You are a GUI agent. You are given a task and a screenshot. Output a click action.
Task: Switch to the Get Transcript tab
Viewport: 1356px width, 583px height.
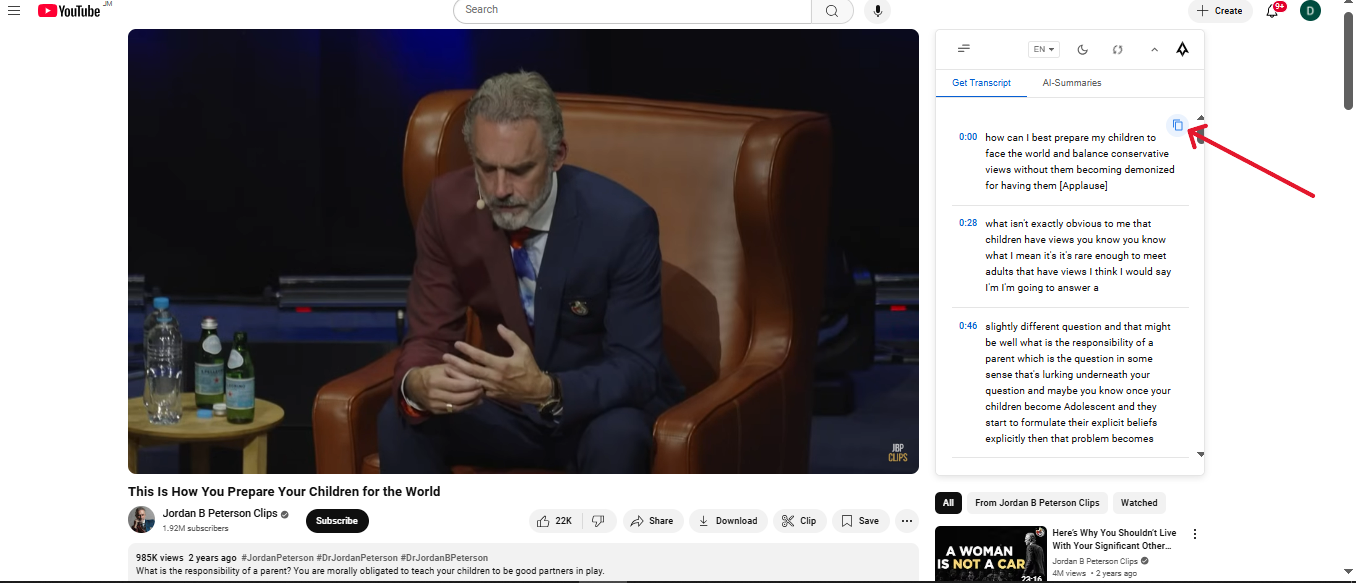point(981,83)
